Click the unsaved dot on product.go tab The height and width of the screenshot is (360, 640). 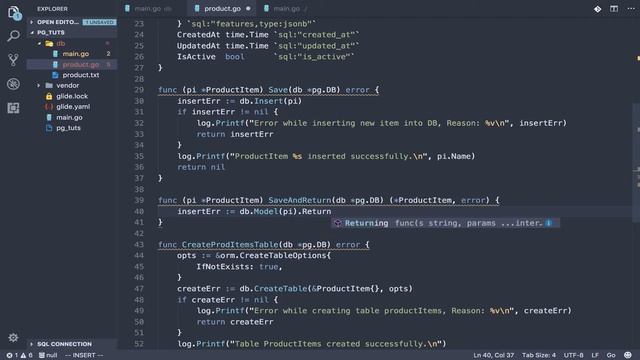point(248,9)
